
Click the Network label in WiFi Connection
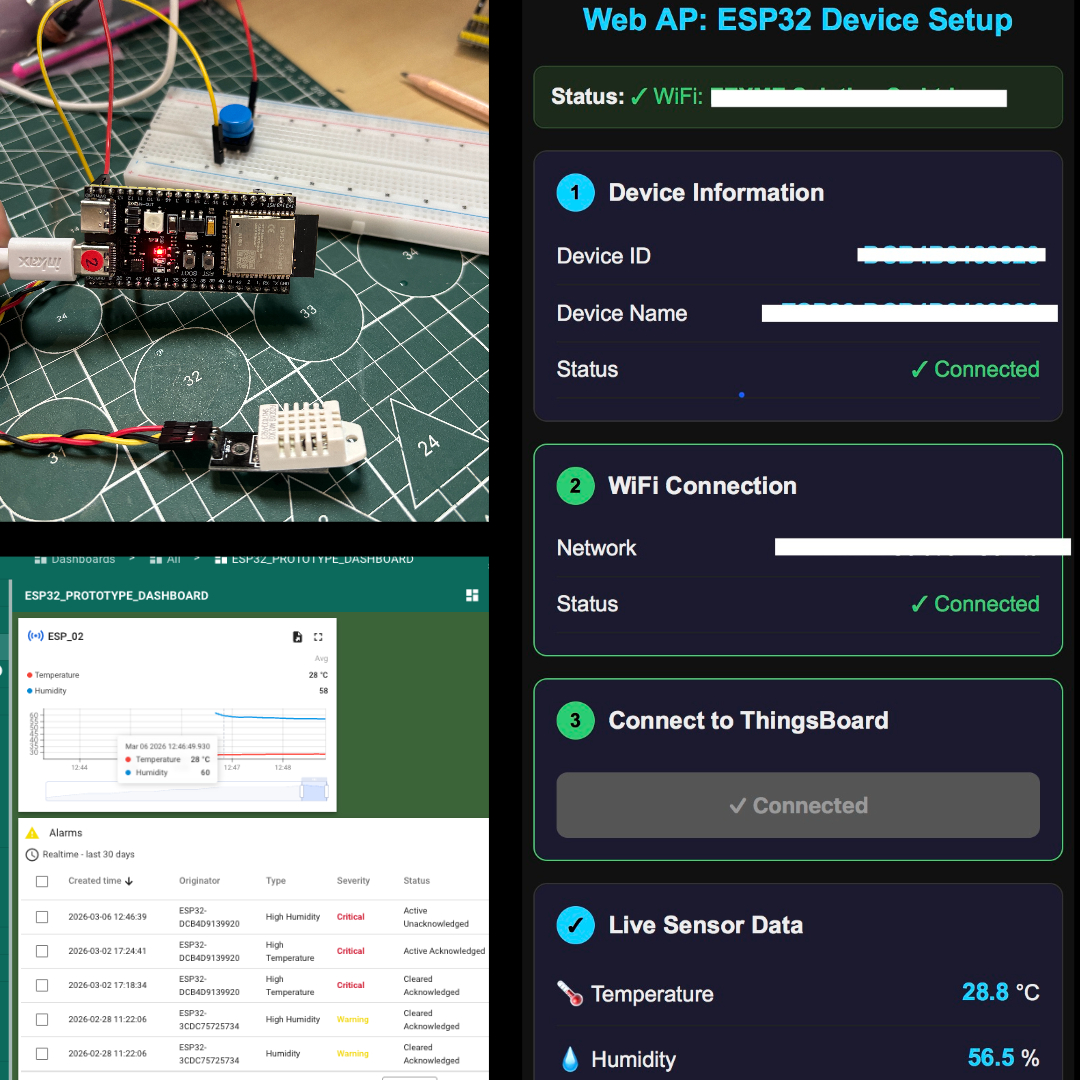(596, 548)
